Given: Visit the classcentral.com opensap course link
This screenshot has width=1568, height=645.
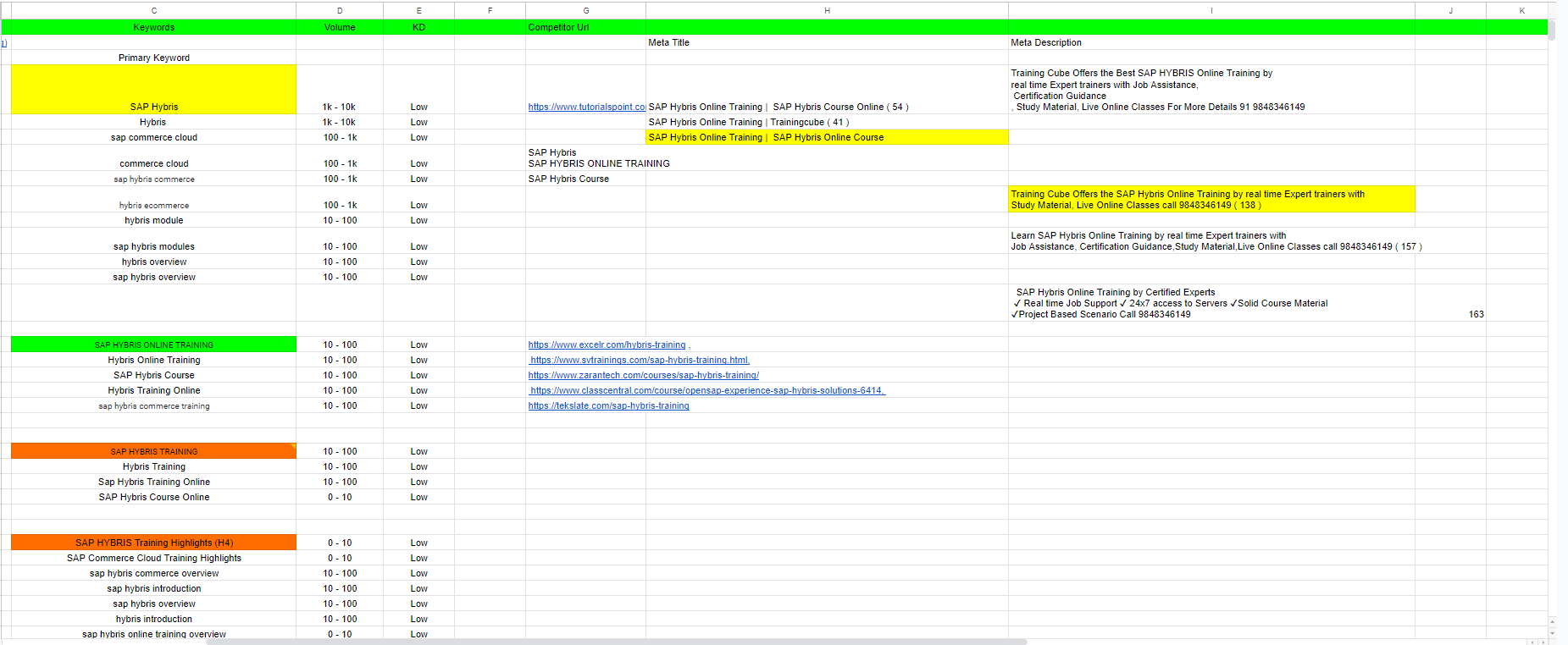Looking at the screenshot, I should tap(706, 391).
